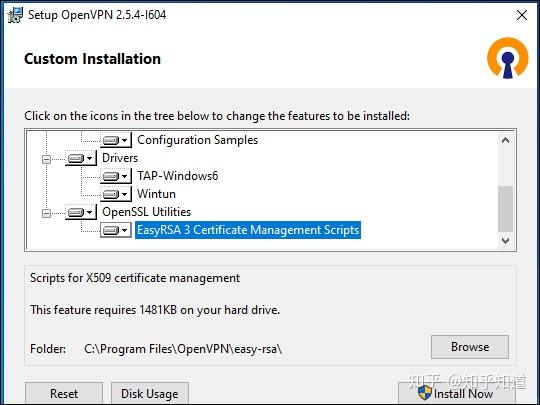
Task: Click the feature tree scrollbar thumb
Action: coord(505,209)
